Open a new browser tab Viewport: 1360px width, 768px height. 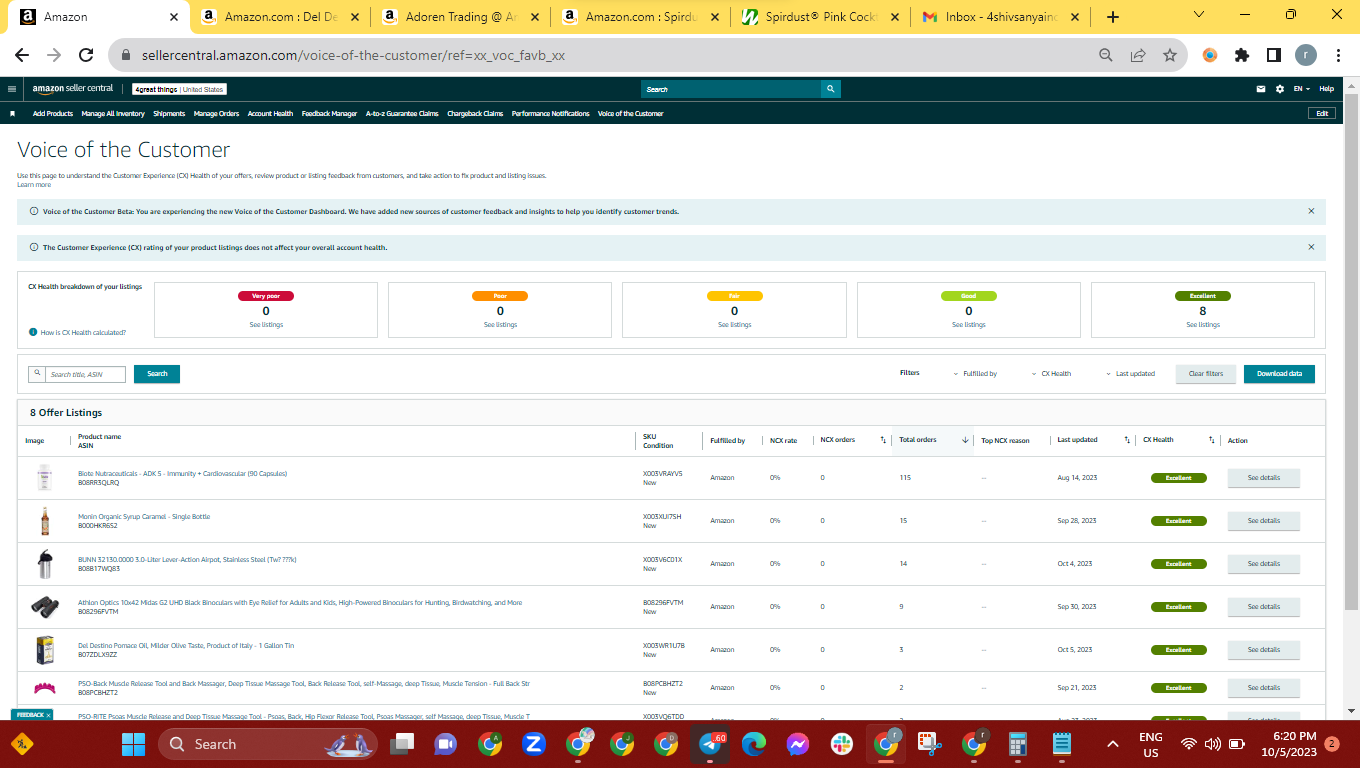(x=1113, y=17)
